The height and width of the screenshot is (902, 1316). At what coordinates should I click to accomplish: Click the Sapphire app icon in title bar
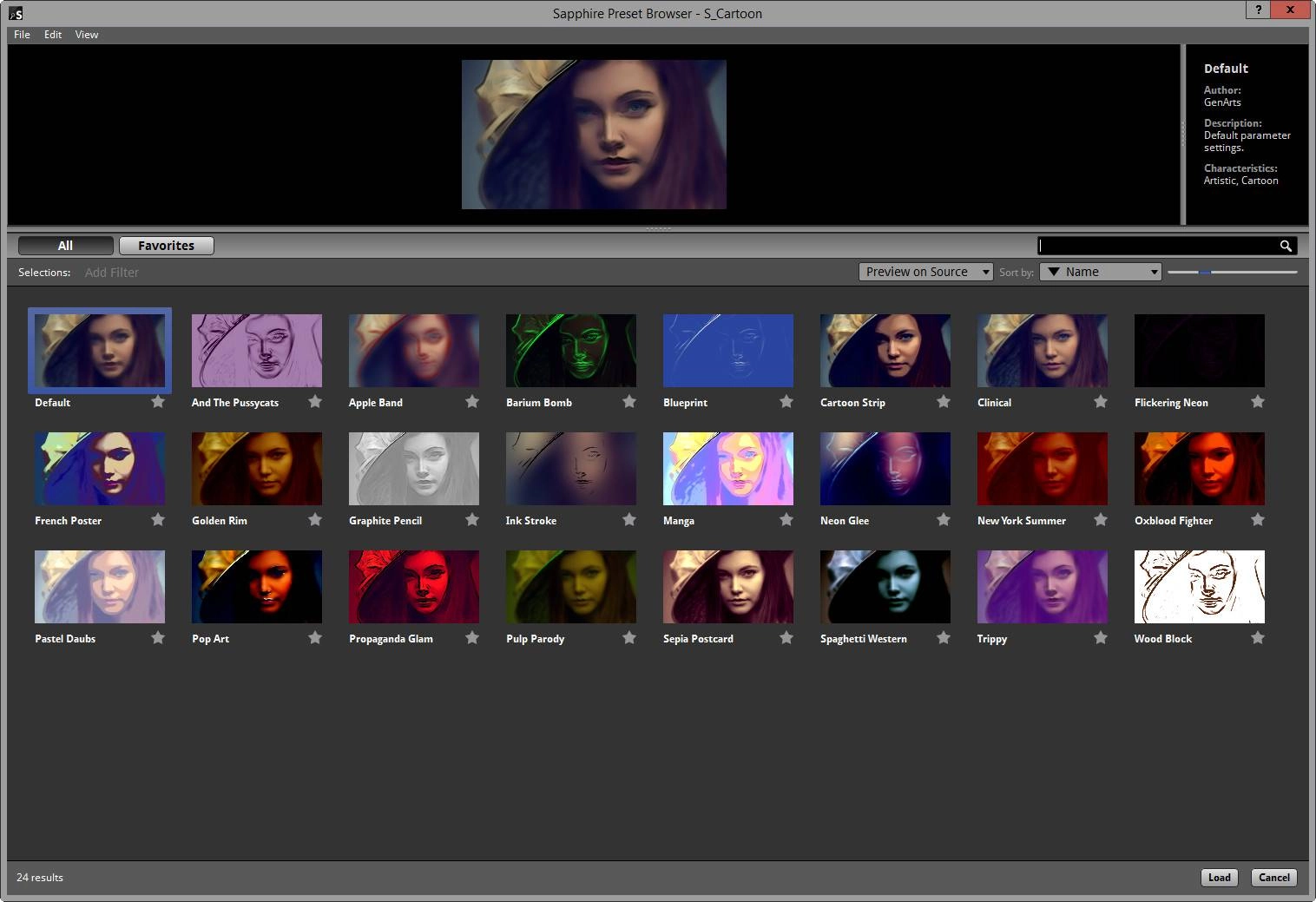[x=15, y=13]
